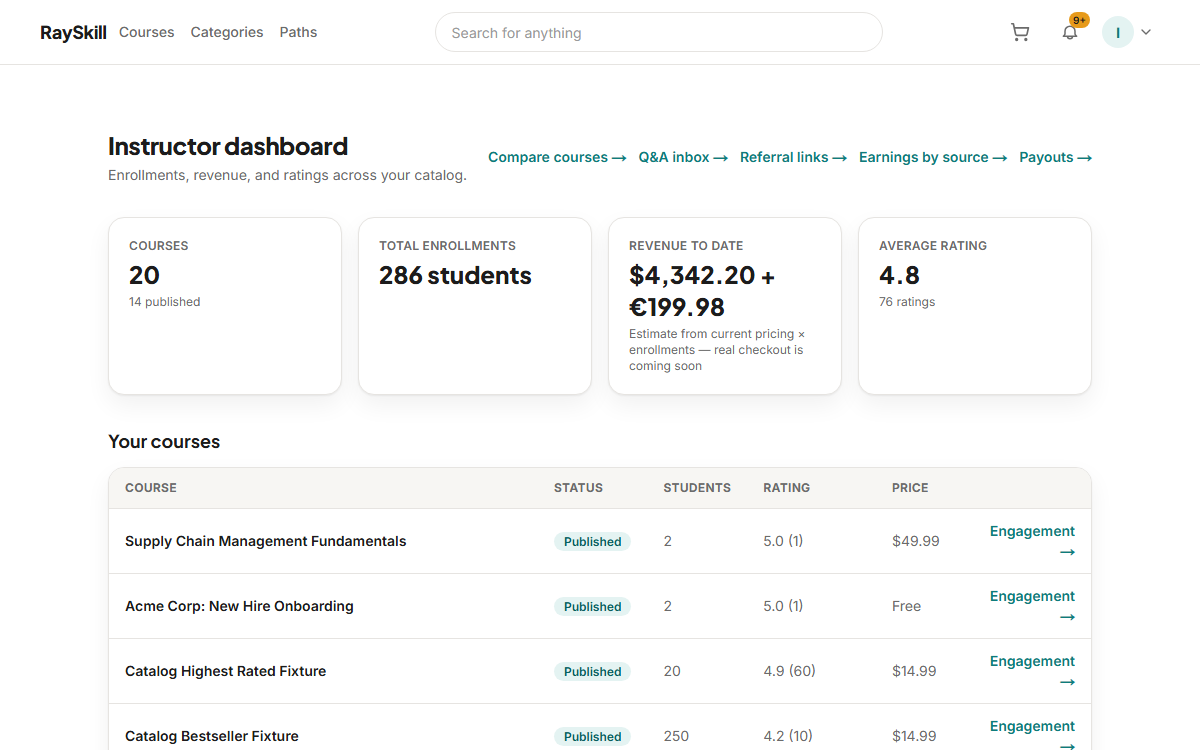Click the Free price cell

pos(907,606)
